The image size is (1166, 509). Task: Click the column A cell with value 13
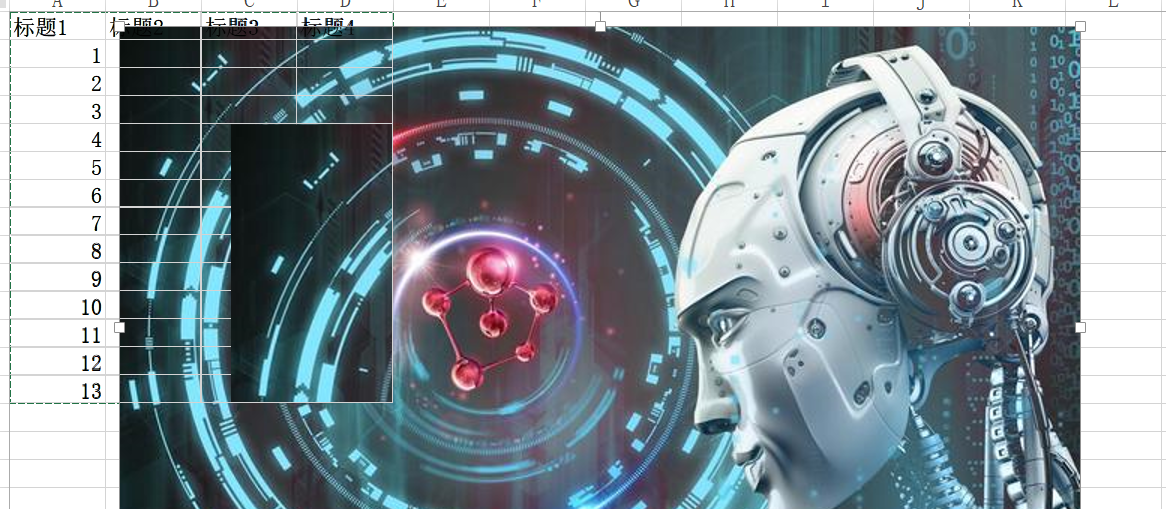coord(57,389)
